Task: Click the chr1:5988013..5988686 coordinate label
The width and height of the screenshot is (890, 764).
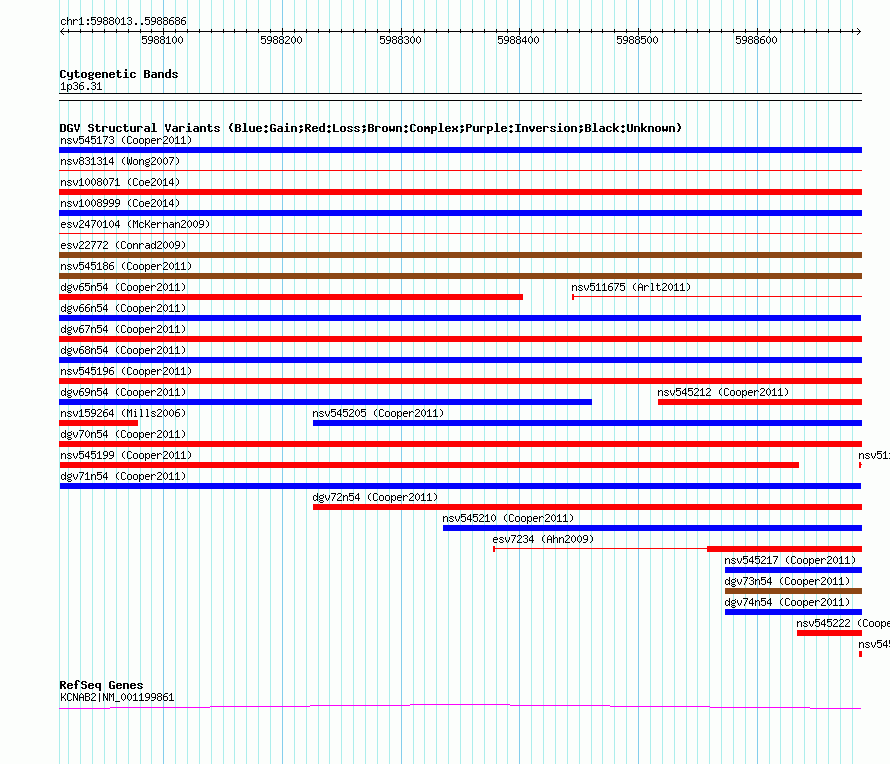Action: [x=123, y=21]
